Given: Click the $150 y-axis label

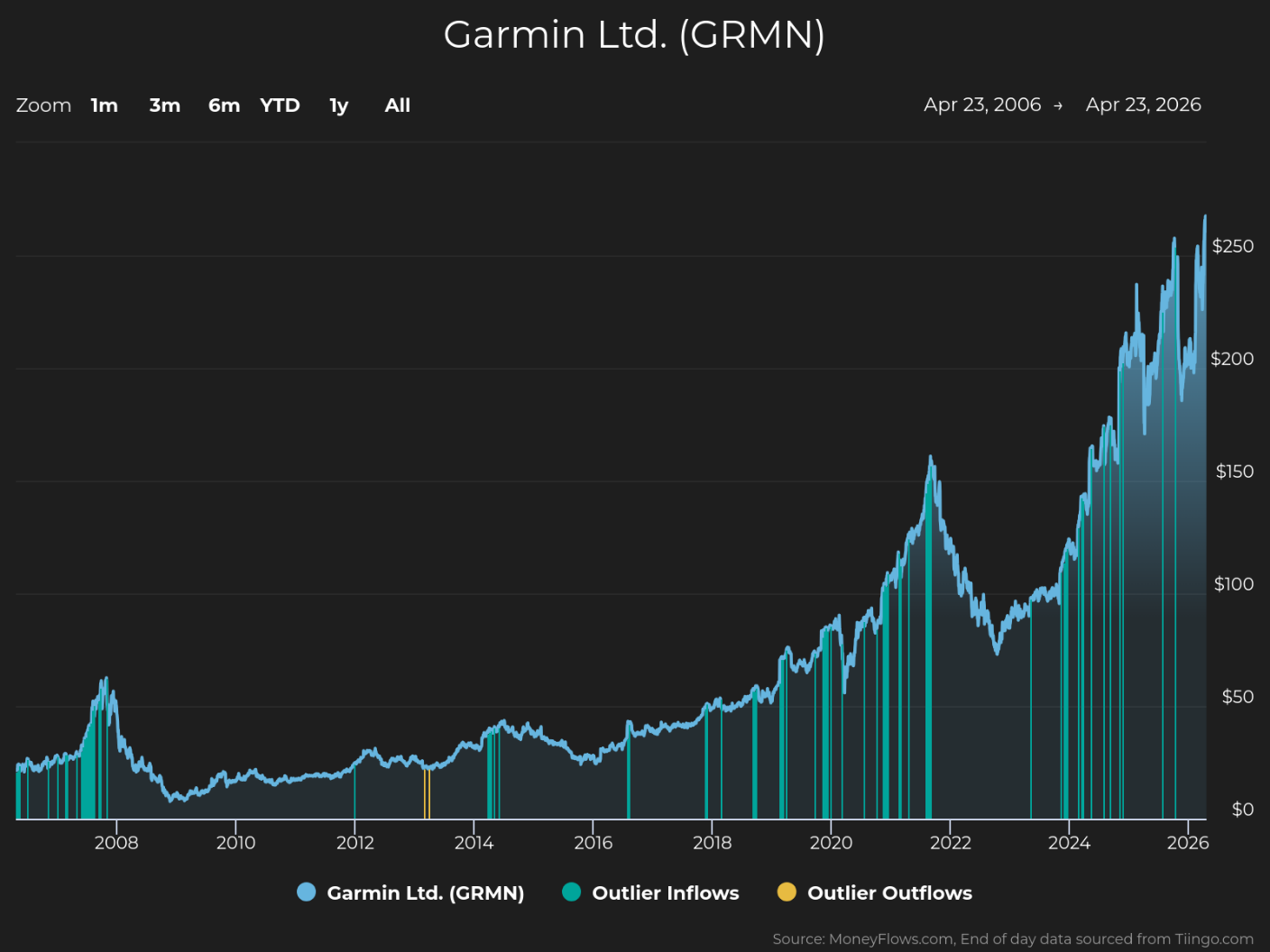Looking at the screenshot, I should 1235,471.
